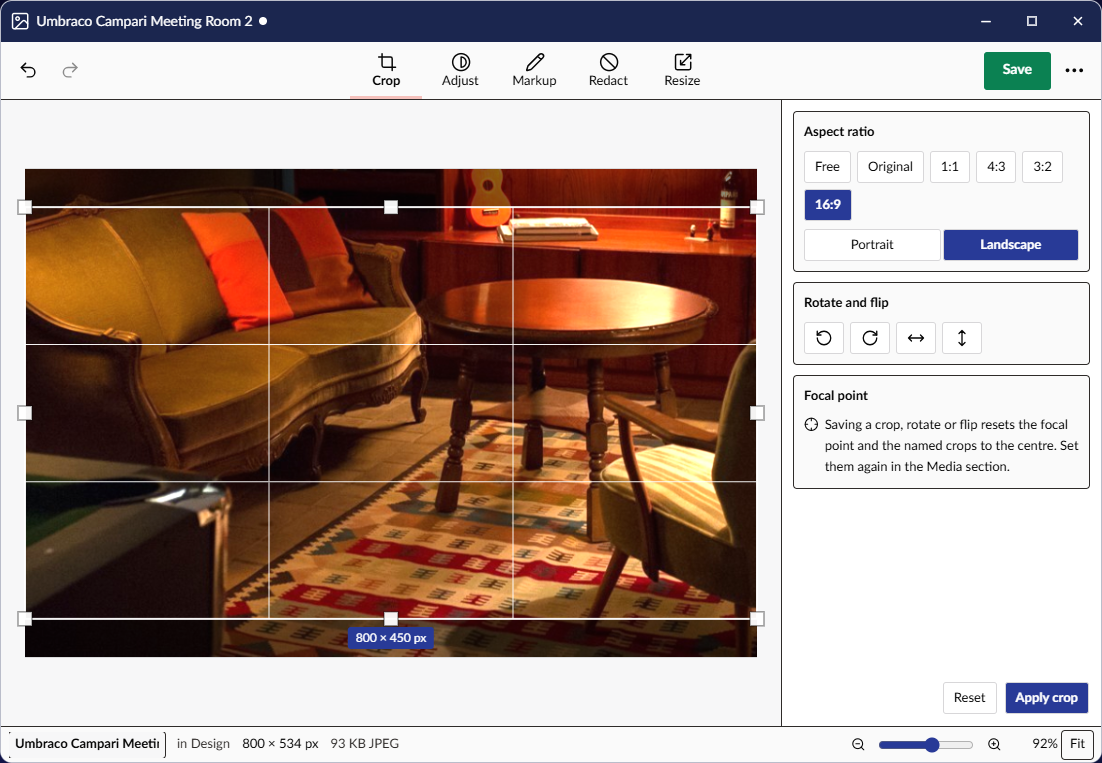
Task: Reset the crop settings
Action: pyautogui.click(x=970, y=698)
